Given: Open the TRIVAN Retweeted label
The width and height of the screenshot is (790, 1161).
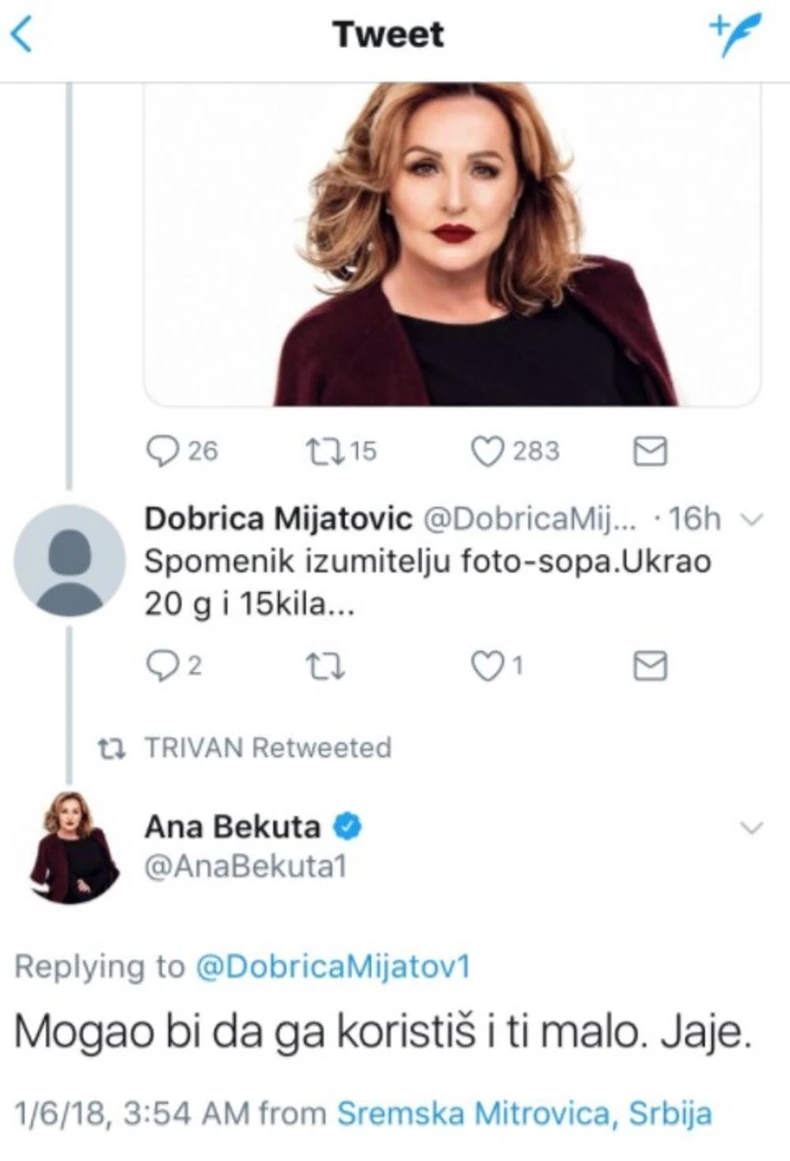Looking at the screenshot, I should pos(267,747).
